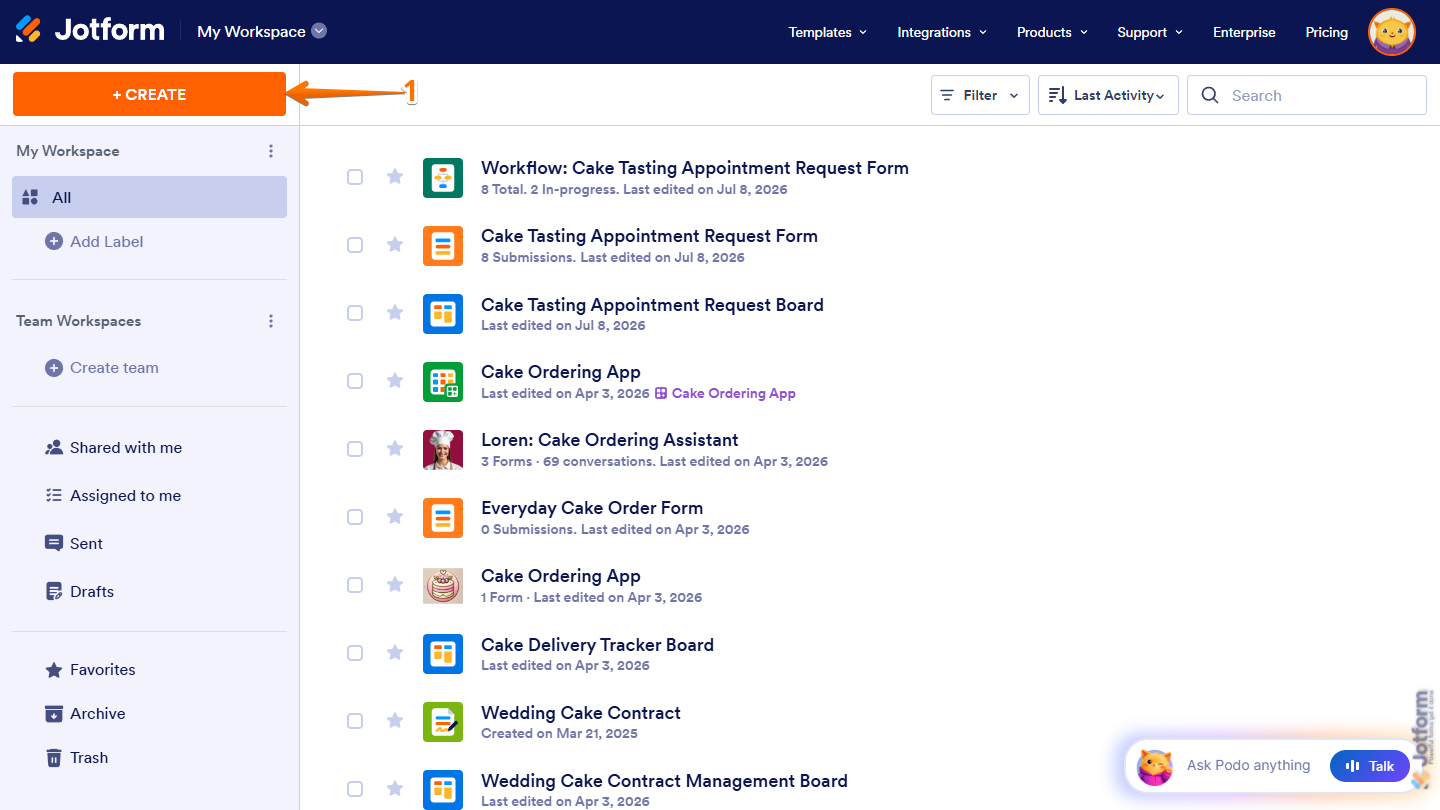Expand the My Workspace switcher dropdown
1440x810 pixels.
click(263, 31)
